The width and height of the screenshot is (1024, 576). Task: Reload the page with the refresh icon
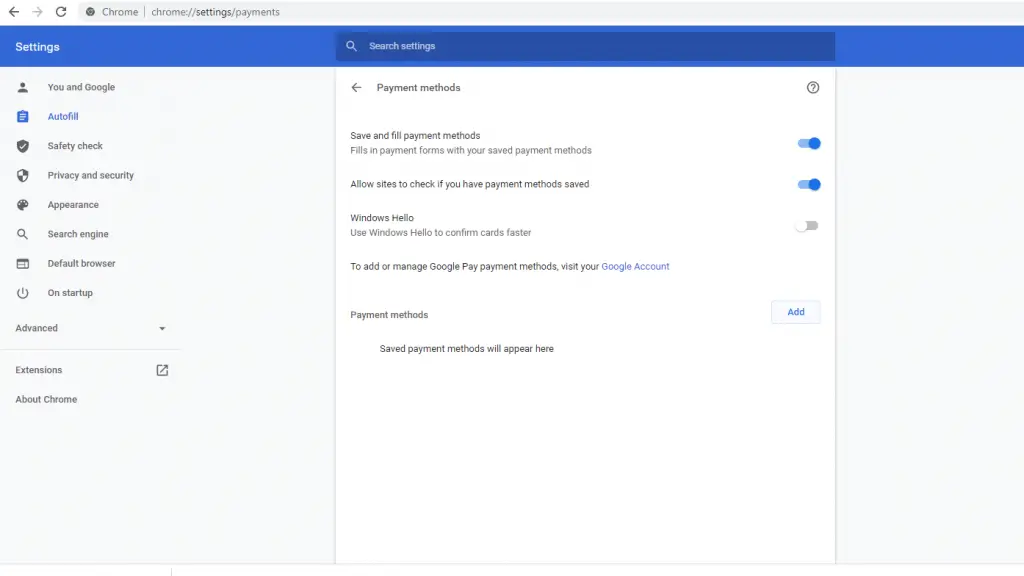point(61,12)
